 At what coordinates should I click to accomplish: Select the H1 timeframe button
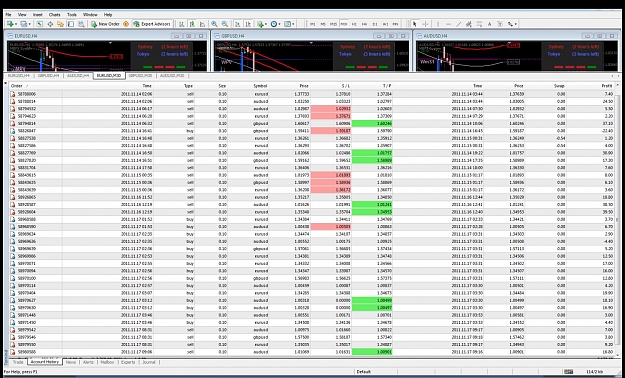click(x=354, y=24)
